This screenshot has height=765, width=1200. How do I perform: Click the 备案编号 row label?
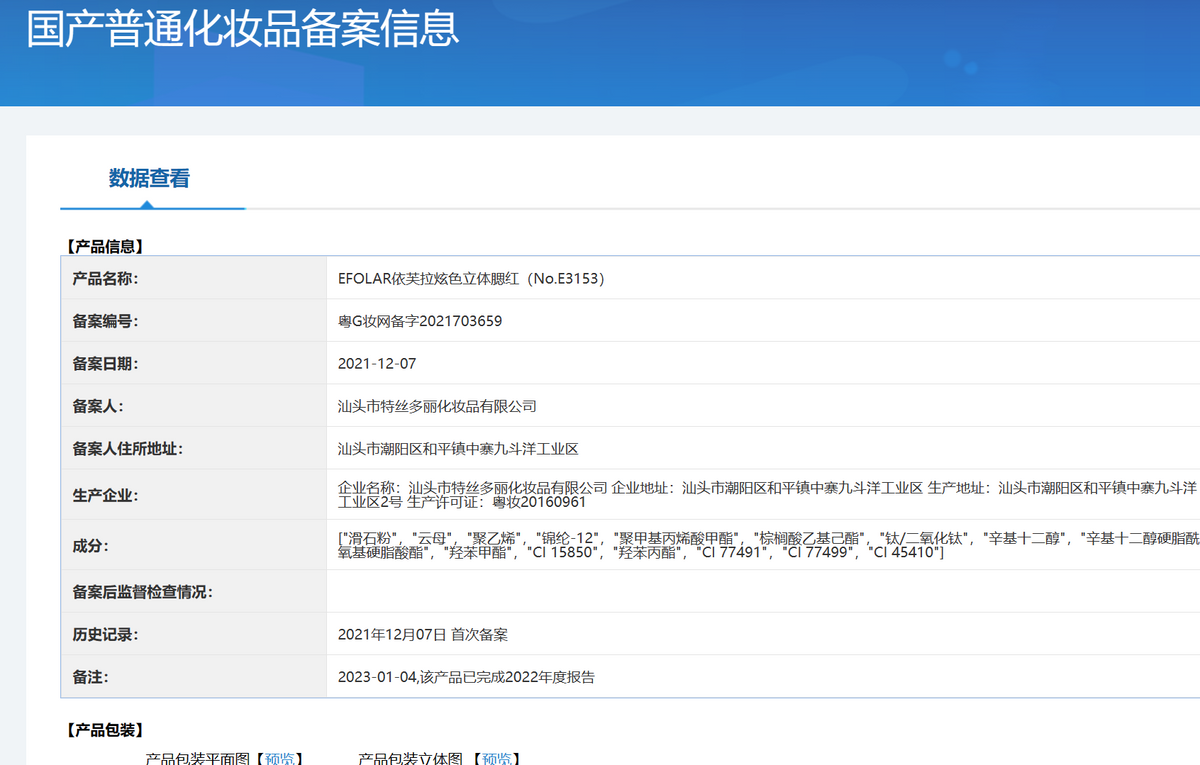tap(105, 321)
